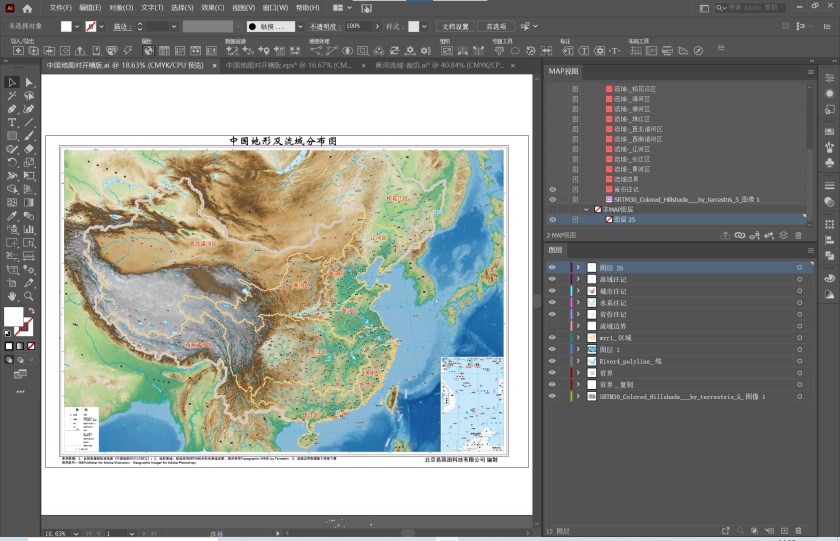Select the Pen tool
Viewport: 840px width, 541px height.
12,109
